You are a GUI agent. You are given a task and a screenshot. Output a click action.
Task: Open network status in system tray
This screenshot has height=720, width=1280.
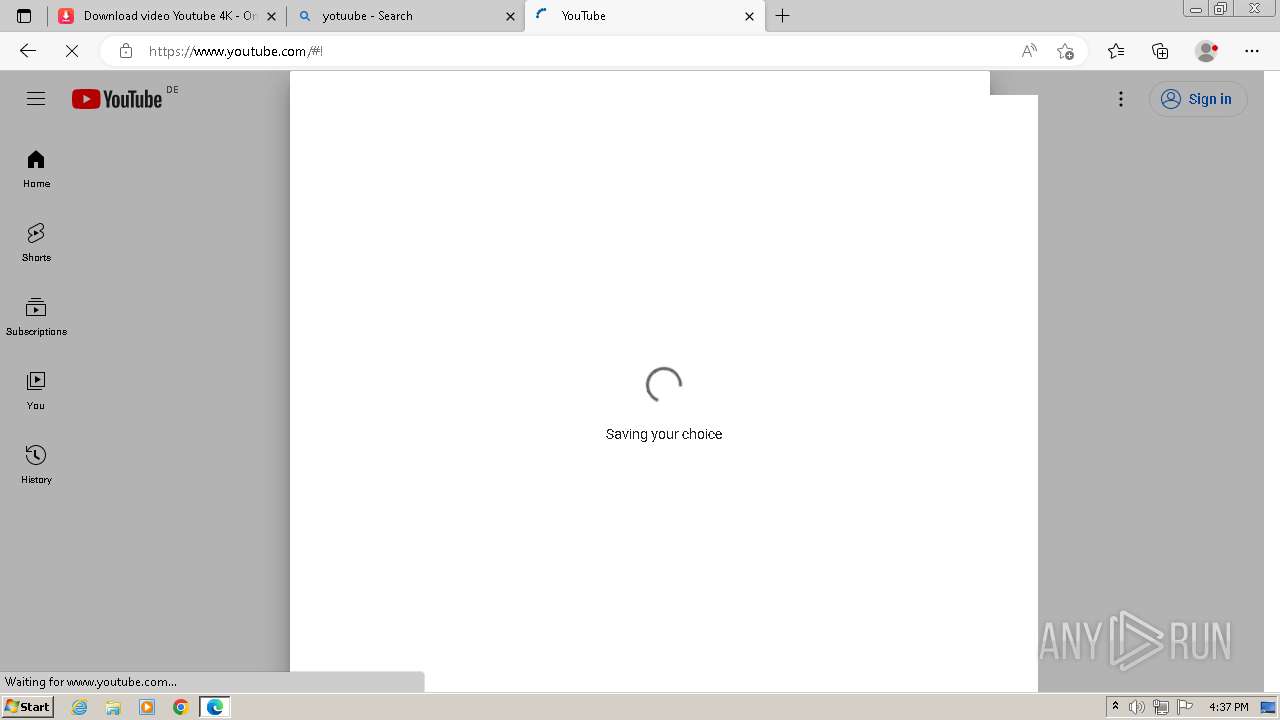[1161, 707]
